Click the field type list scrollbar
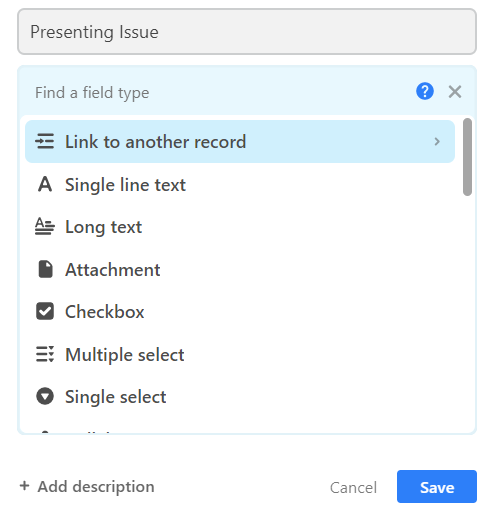Screen dimensions: 496x518 [467, 157]
